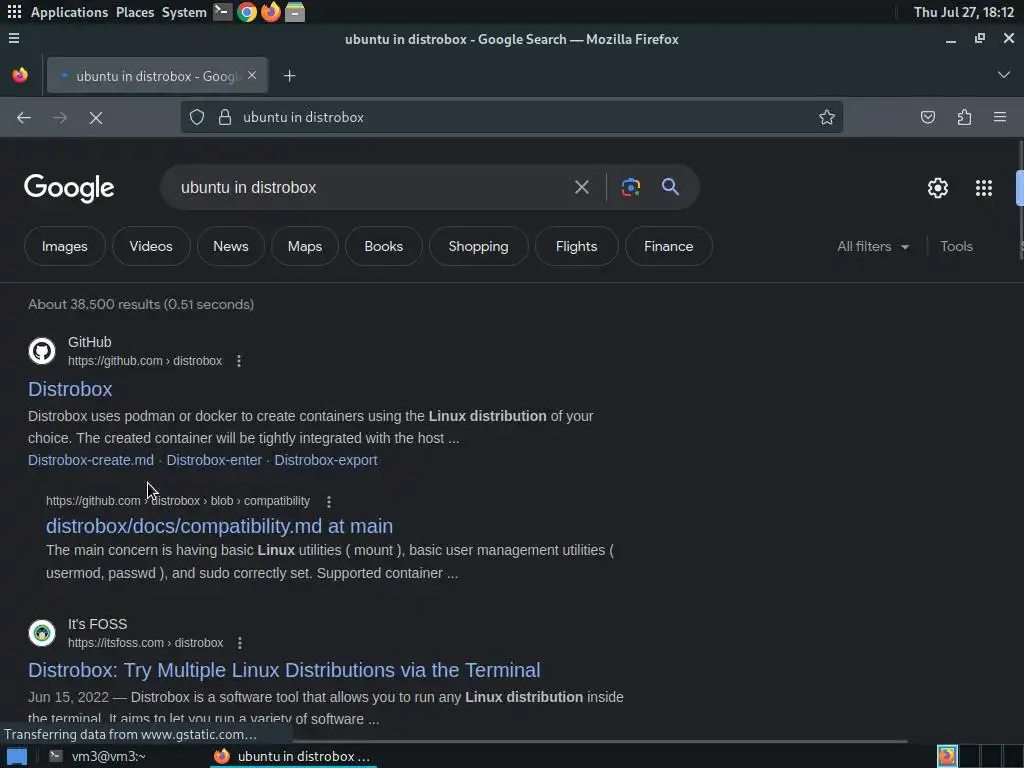
Task: Open the System menu
Action: (x=184, y=12)
